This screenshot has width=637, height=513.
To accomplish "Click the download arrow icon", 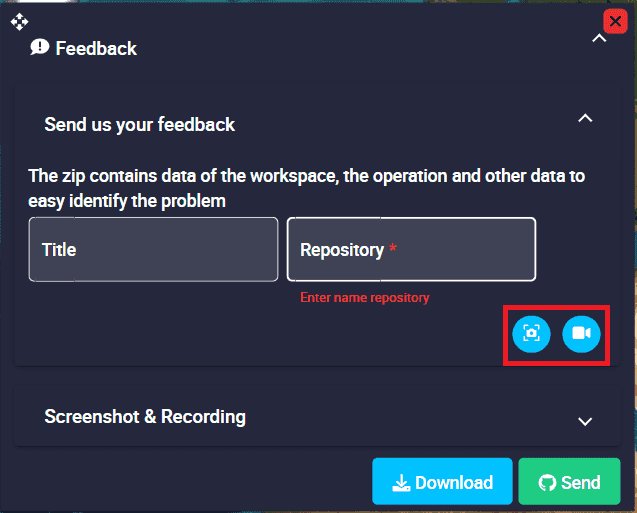I will pos(401,483).
